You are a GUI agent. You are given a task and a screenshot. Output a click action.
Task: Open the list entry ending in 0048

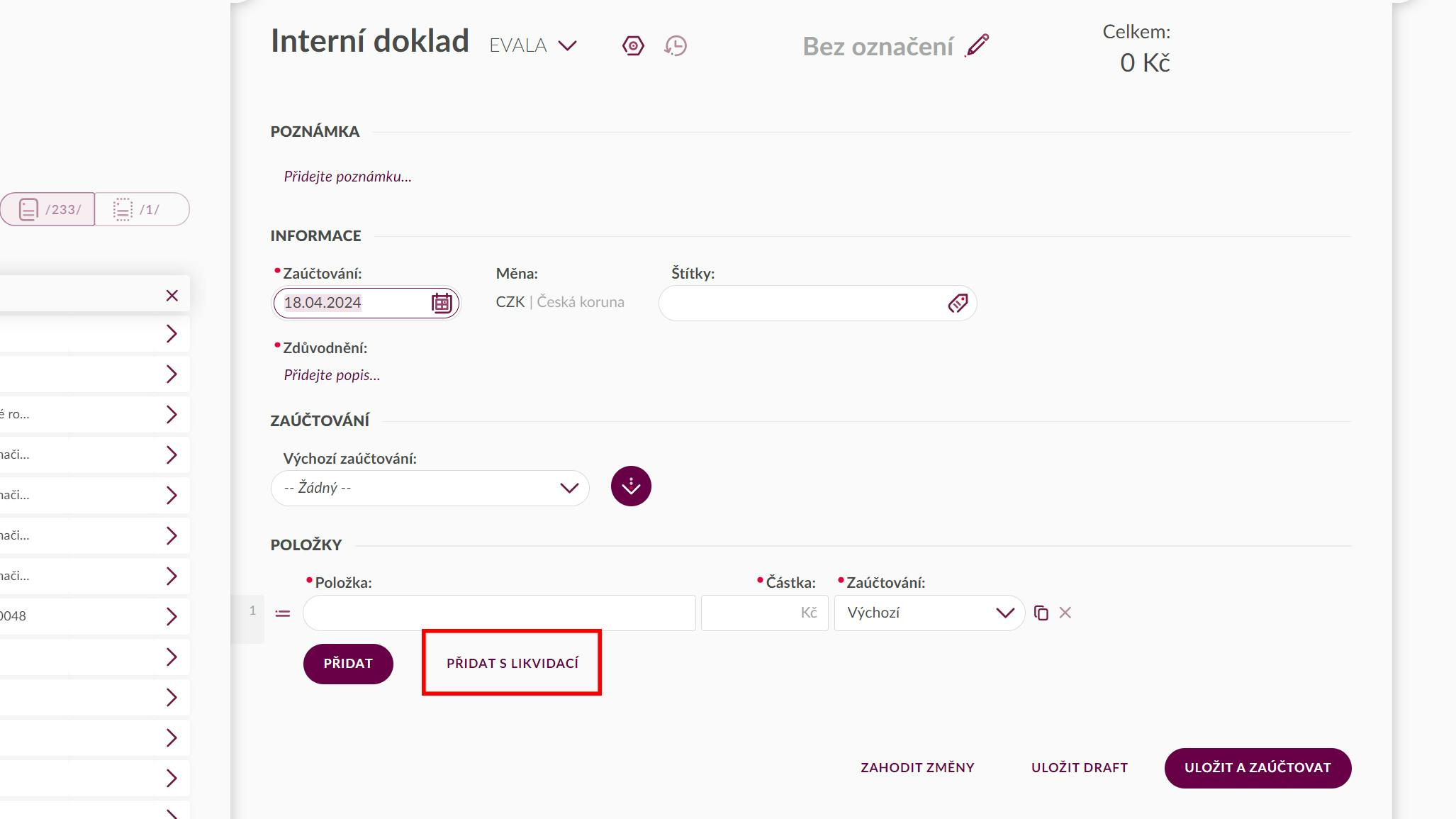coord(94,616)
